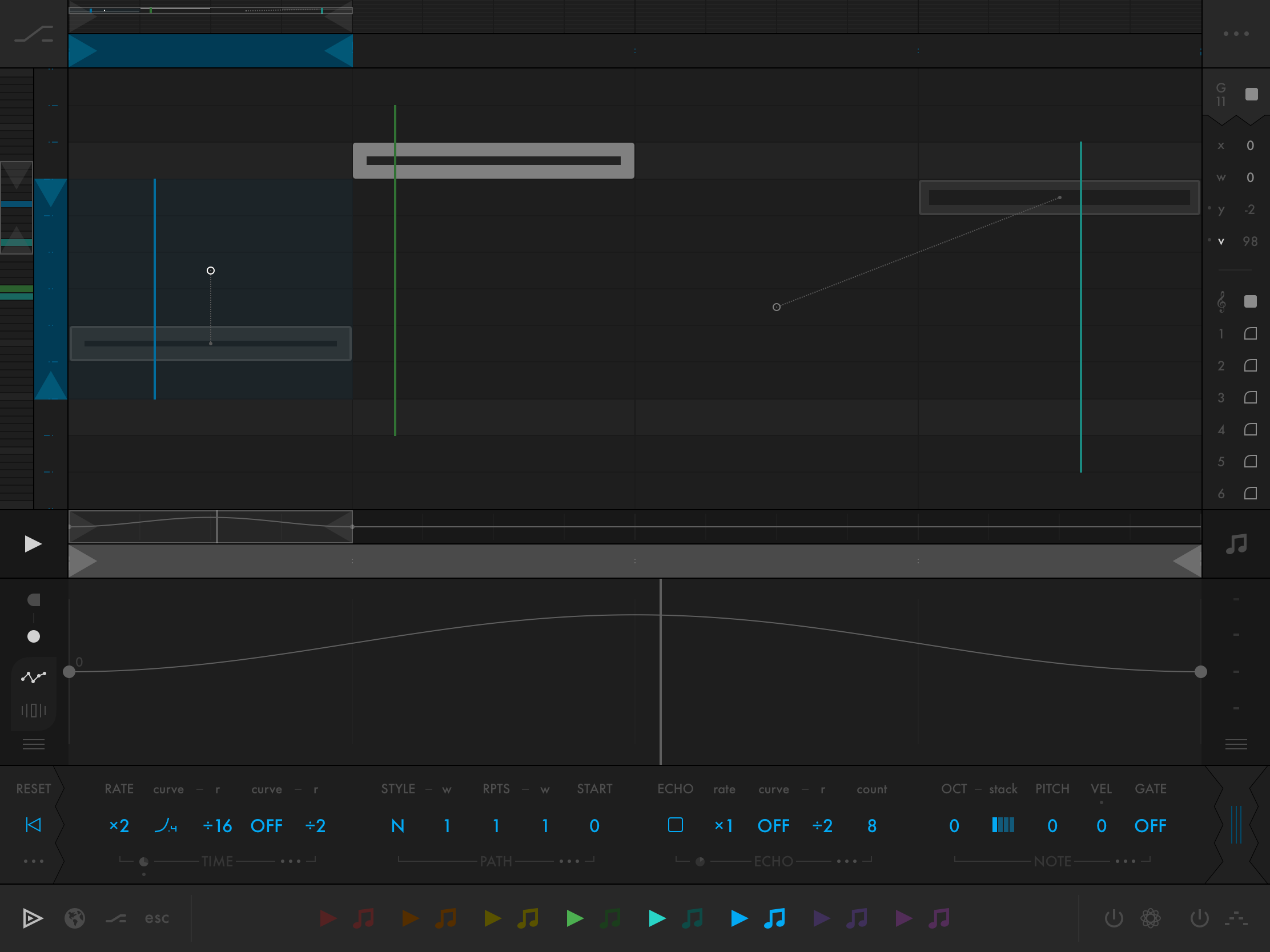Click the OCT stack bars control
This screenshot has width=1270, height=952.
(1002, 825)
